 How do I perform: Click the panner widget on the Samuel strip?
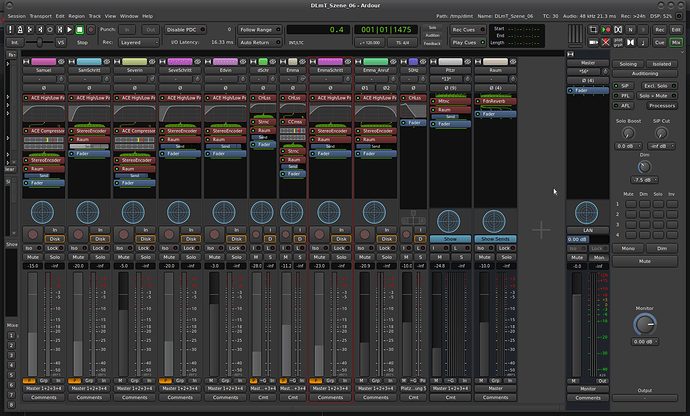coord(40,212)
